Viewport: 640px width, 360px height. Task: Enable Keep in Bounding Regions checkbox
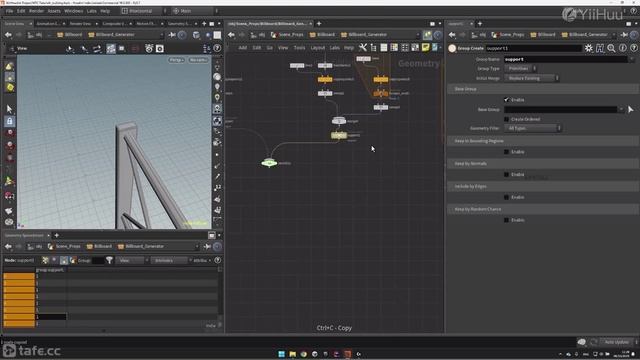[507, 152]
